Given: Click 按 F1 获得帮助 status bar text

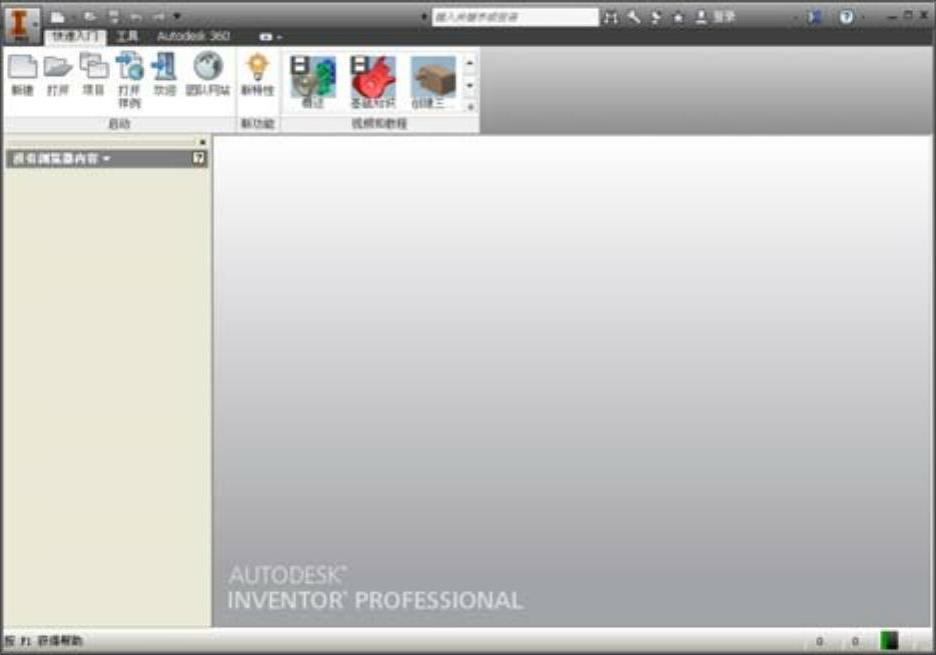Looking at the screenshot, I should click(x=44, y=641).
